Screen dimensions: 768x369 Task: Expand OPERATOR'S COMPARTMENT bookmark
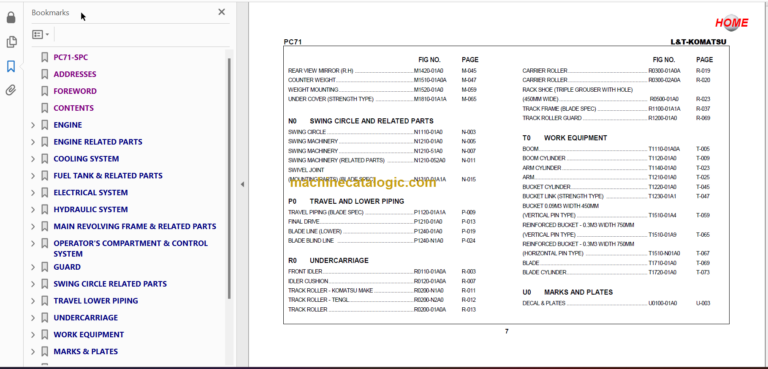33,244
